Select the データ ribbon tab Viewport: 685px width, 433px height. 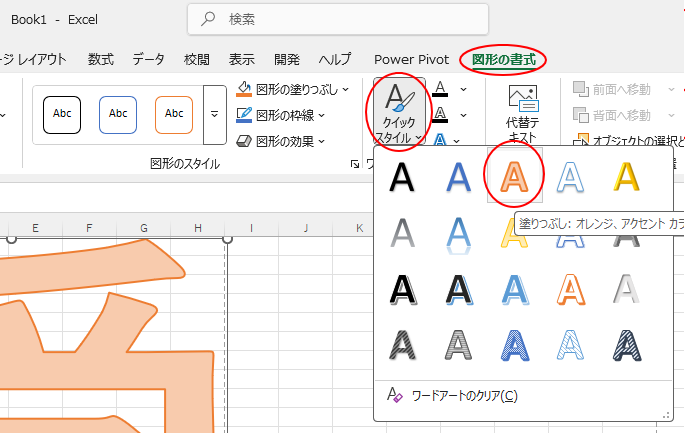[149, 59]
